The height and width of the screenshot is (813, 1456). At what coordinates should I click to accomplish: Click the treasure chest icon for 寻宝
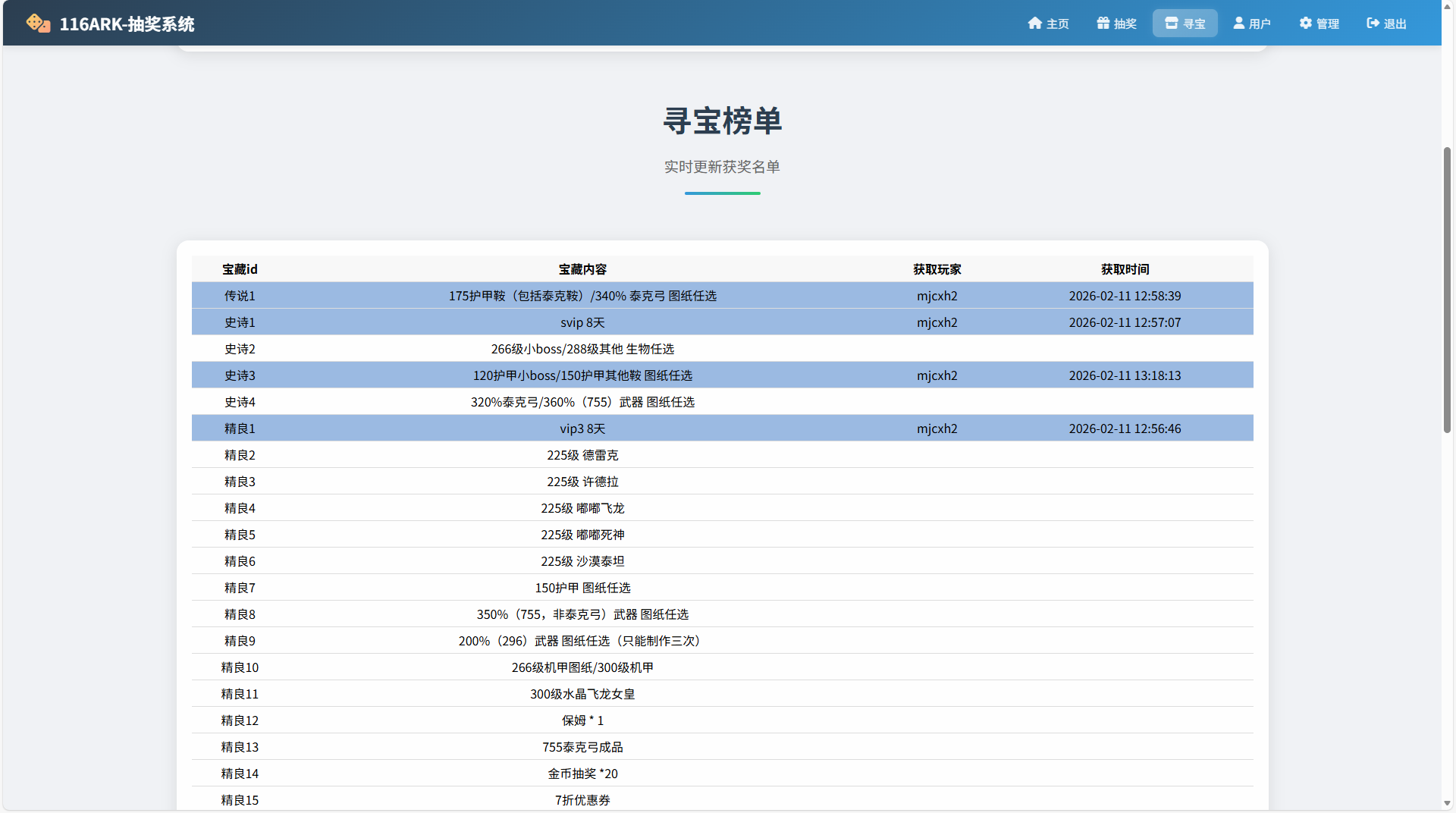point(1171,24)
